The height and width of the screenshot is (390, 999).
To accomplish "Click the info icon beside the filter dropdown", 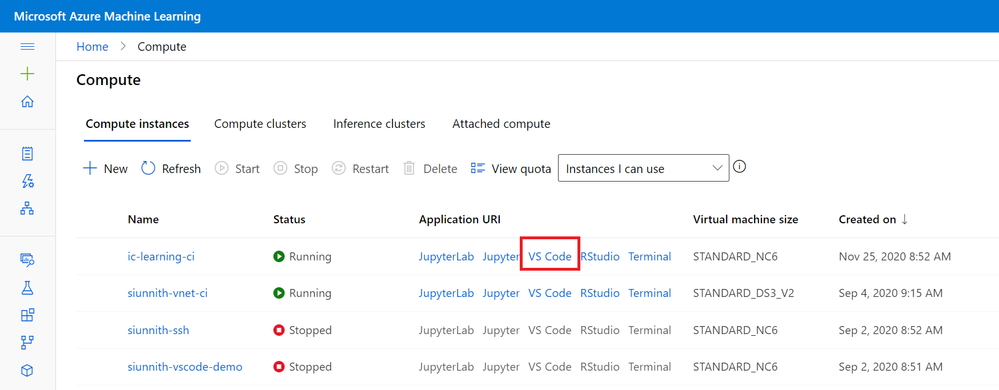I will coord(739,167).
